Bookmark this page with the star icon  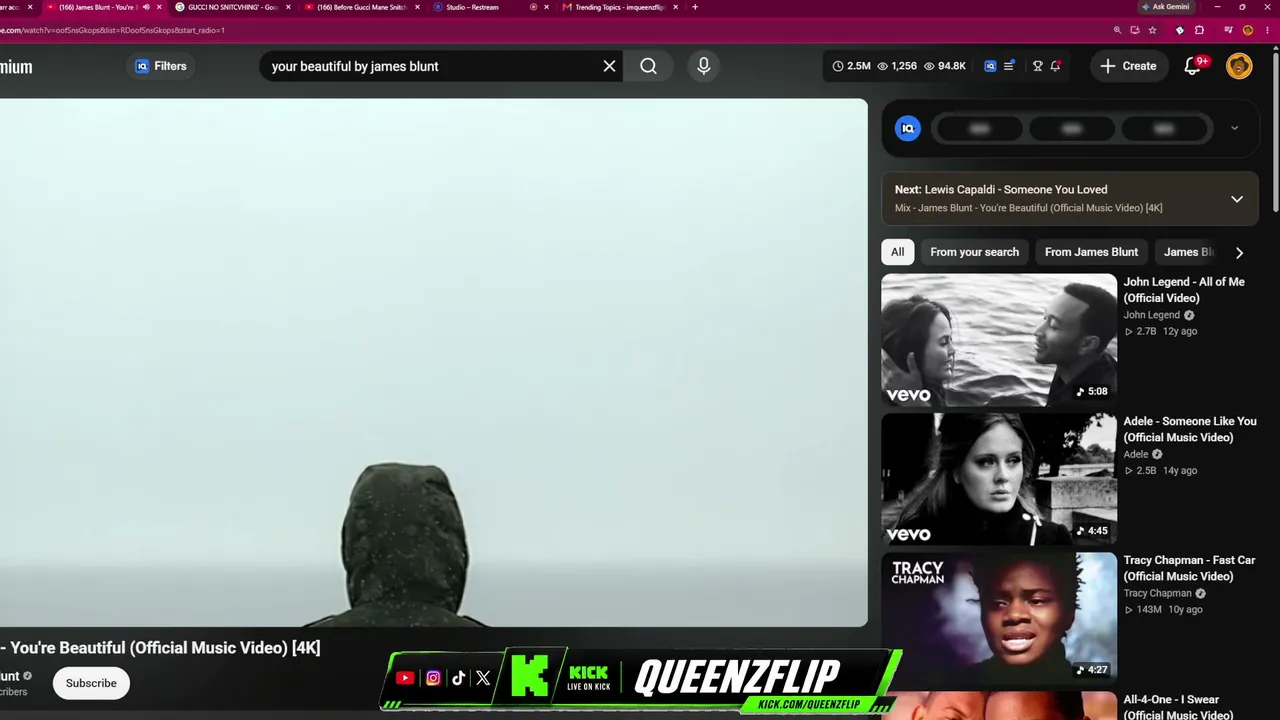(x=1152, y=30)
